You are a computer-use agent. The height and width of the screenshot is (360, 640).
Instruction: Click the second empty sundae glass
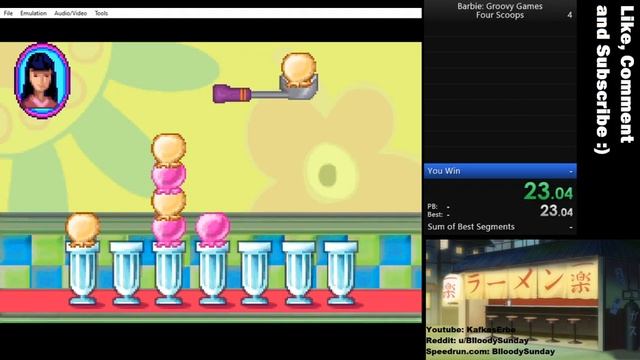click(126, 273)
